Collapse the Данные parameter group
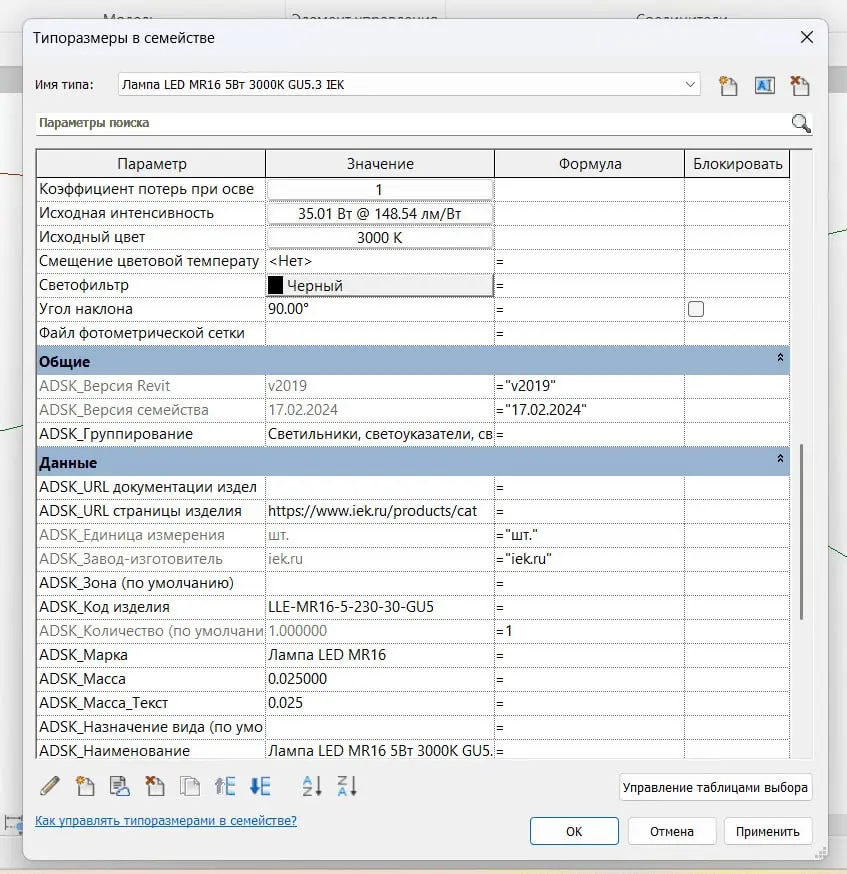 coord(780,458)
